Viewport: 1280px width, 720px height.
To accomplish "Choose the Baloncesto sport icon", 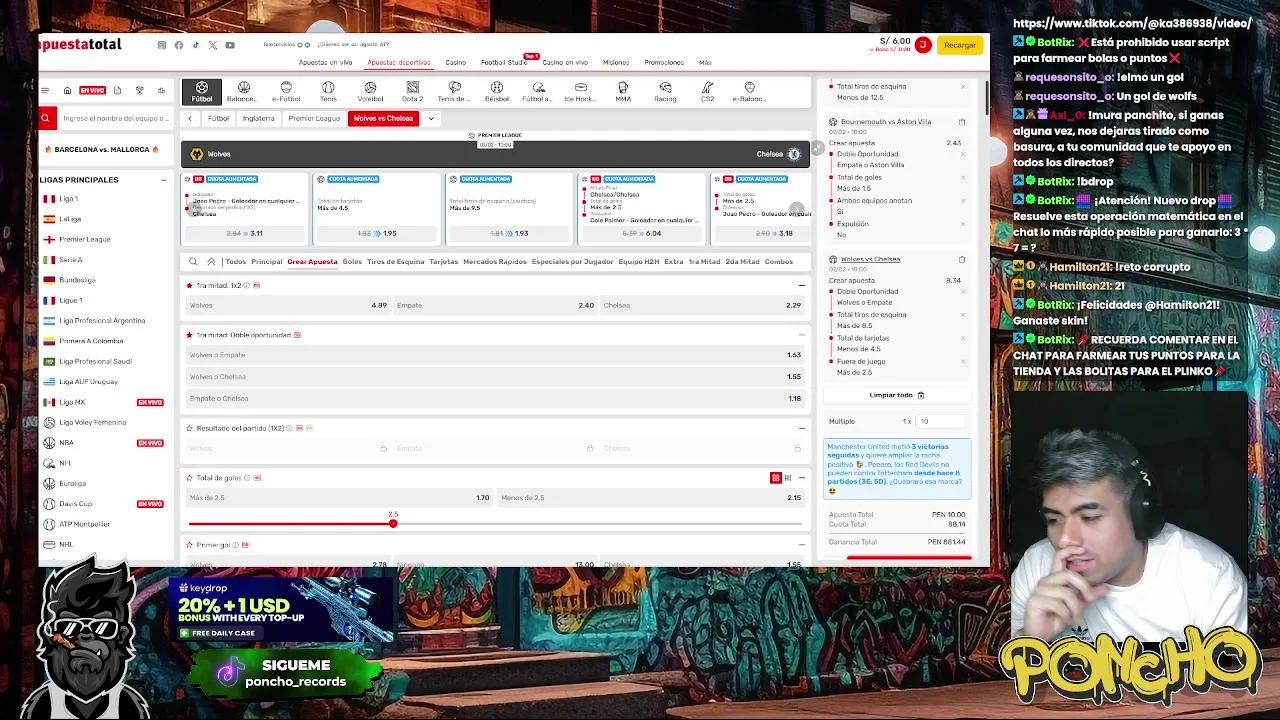I will click(x=243, y=92).
